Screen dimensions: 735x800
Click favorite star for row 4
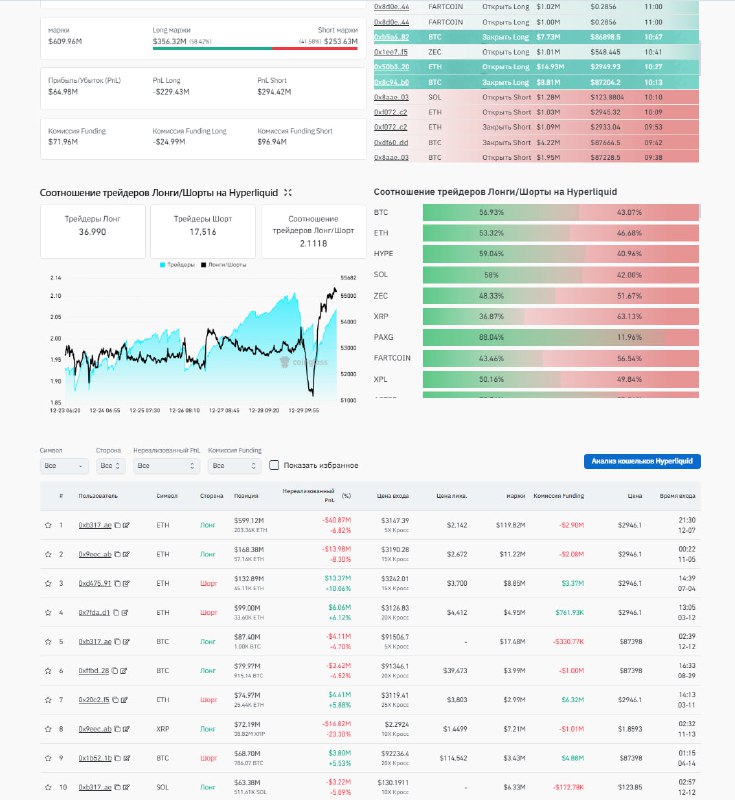pyautogui.click(x=47, y=612)
